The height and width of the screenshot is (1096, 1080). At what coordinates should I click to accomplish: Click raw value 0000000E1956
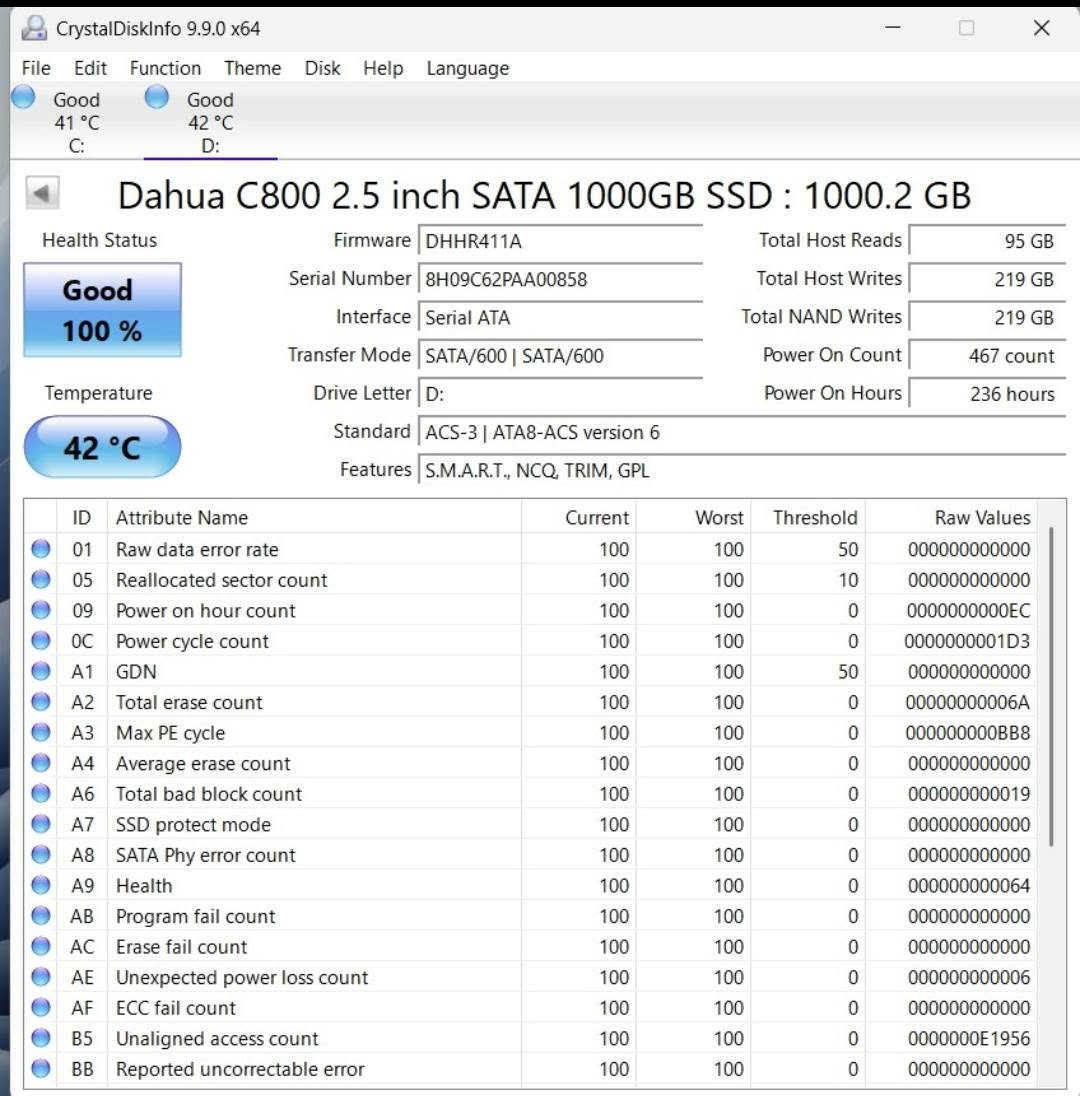click(969, 1039)
